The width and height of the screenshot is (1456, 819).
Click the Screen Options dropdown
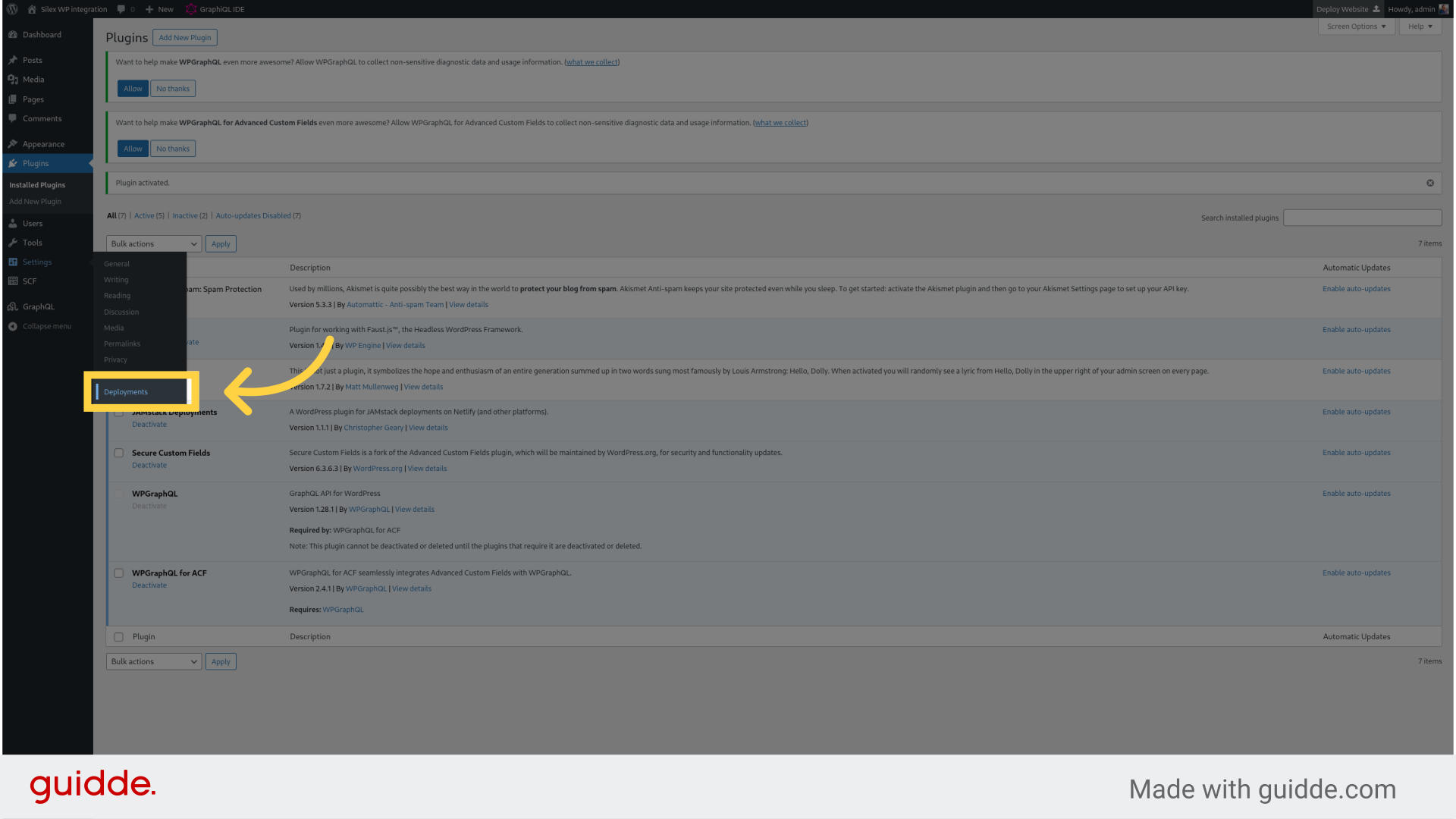[1357, 26]
